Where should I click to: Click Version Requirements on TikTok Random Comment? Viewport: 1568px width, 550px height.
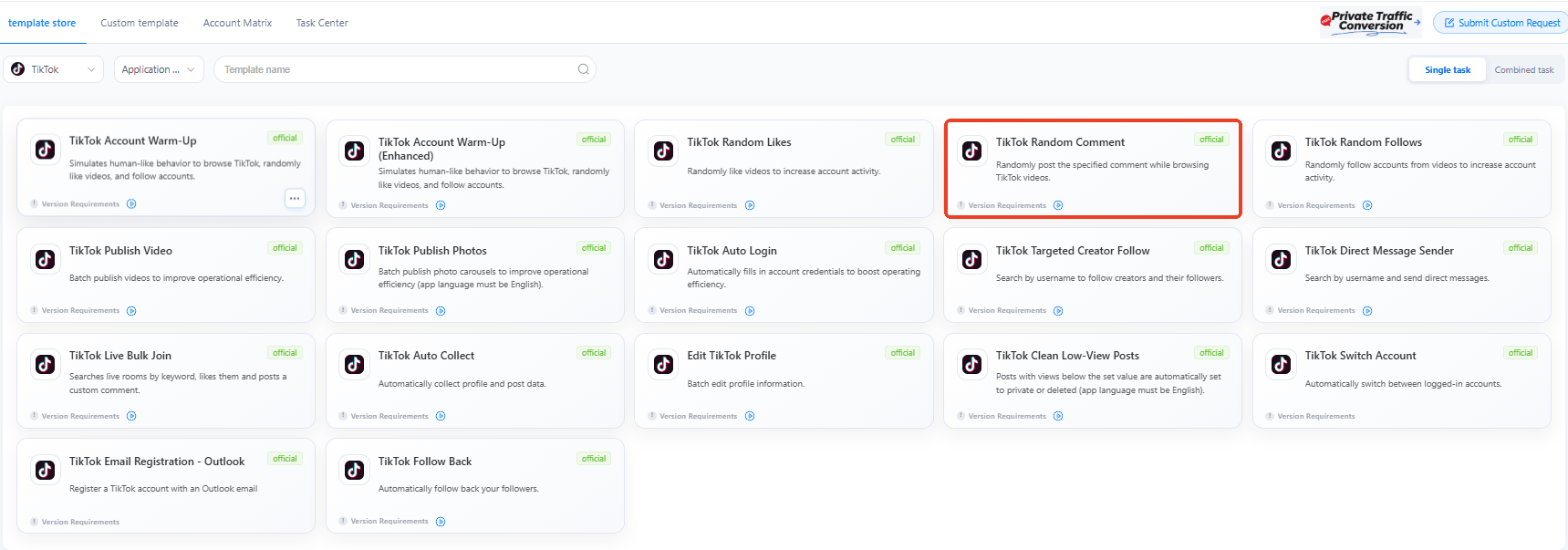click(1007, 205)
